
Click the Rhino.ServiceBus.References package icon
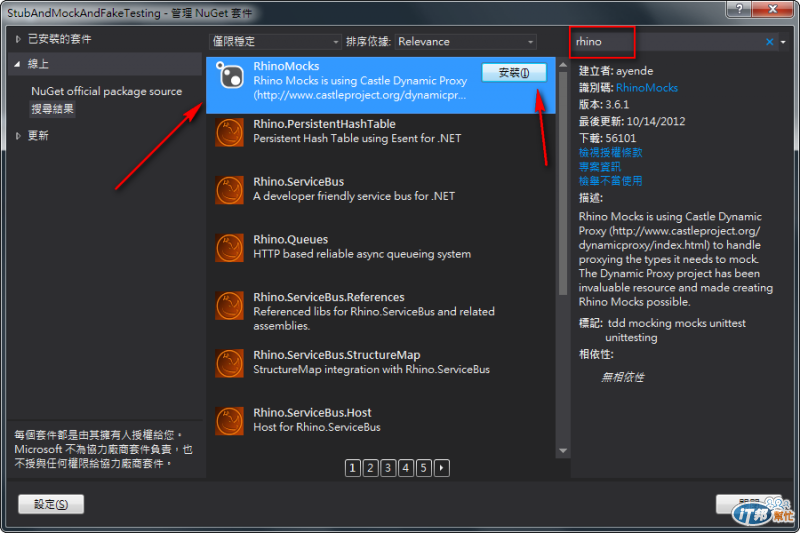[x=229, y=306]
